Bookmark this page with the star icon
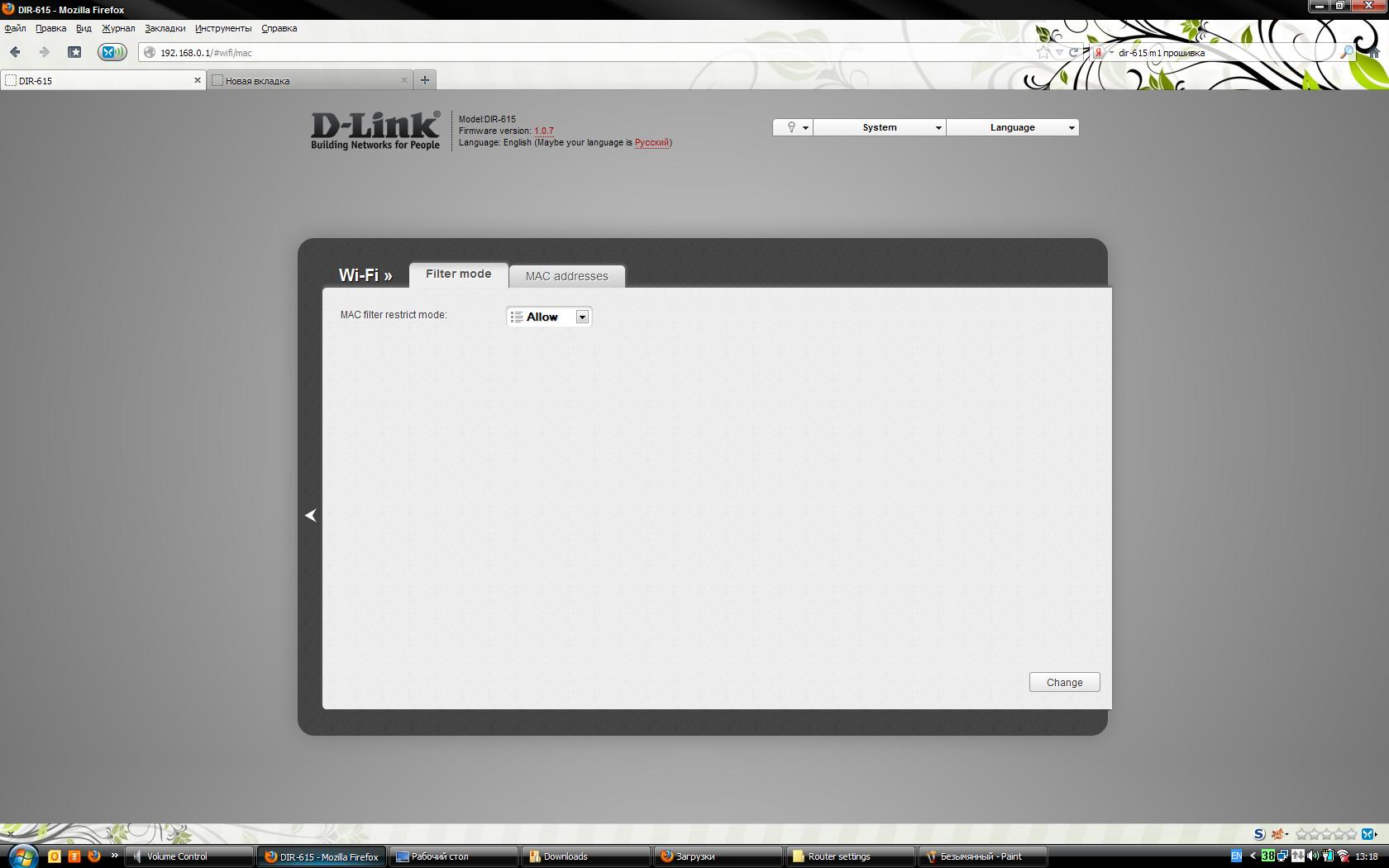The image size is (1389, 868). point(1043,52)
